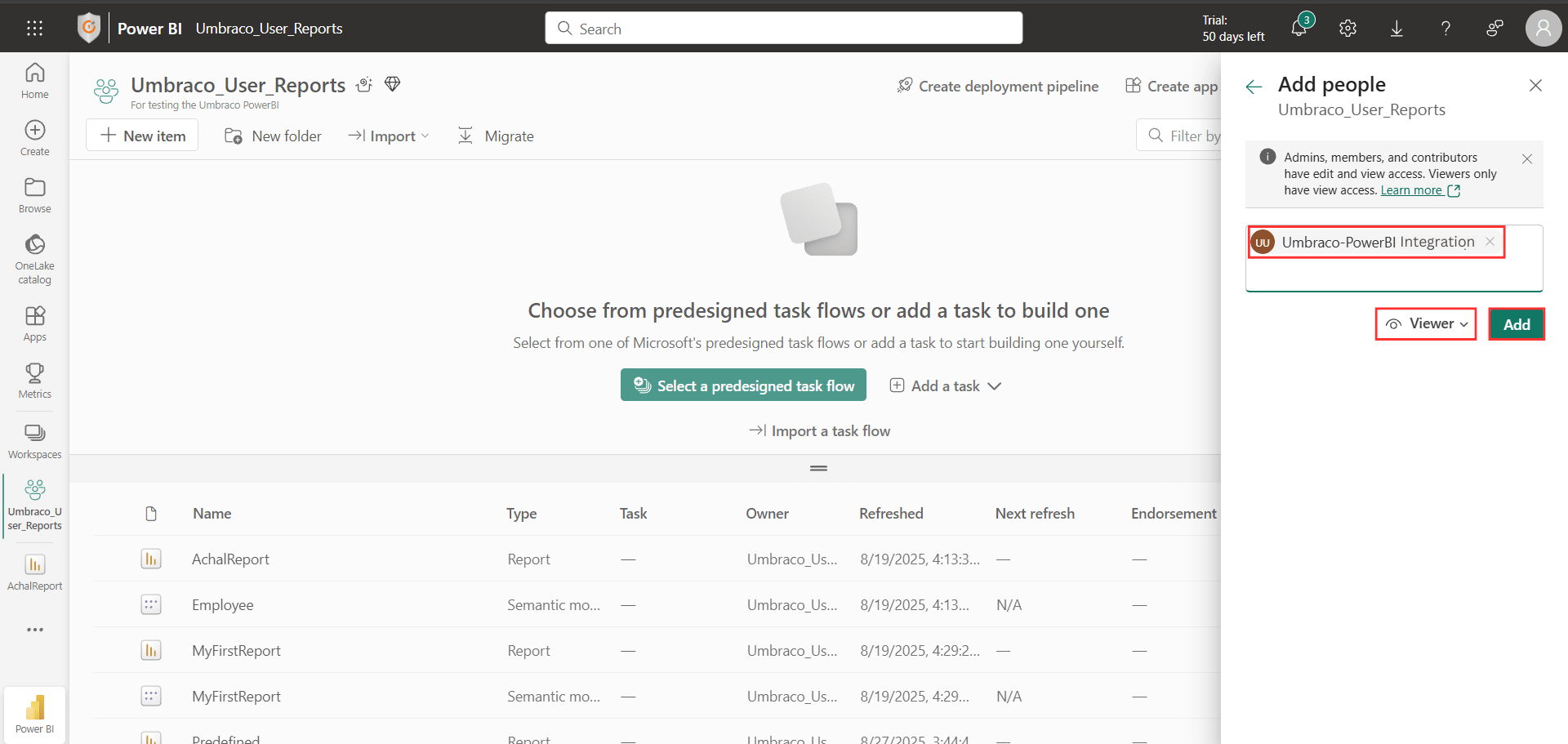Click the feedback icon in header

(x=1494, y=29)
